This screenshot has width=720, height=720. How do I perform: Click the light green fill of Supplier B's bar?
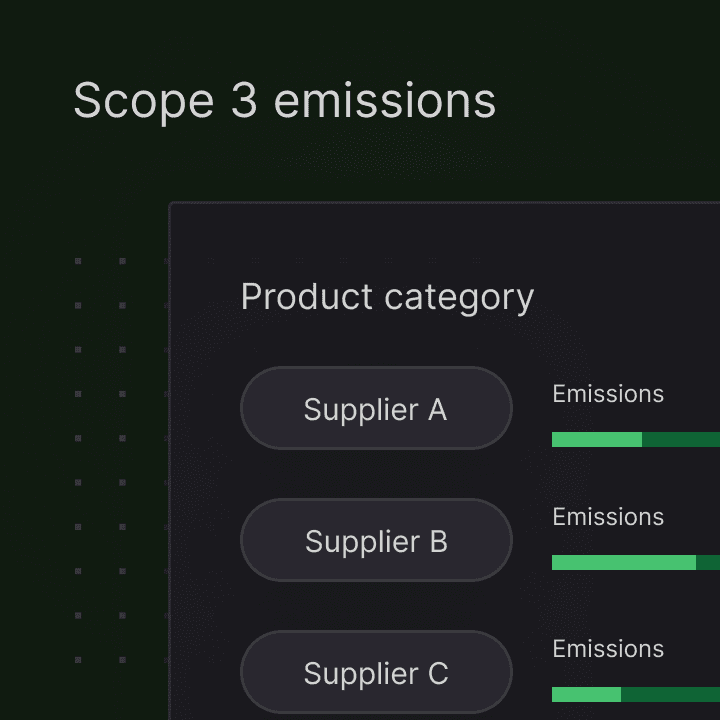tap(624, 562)
